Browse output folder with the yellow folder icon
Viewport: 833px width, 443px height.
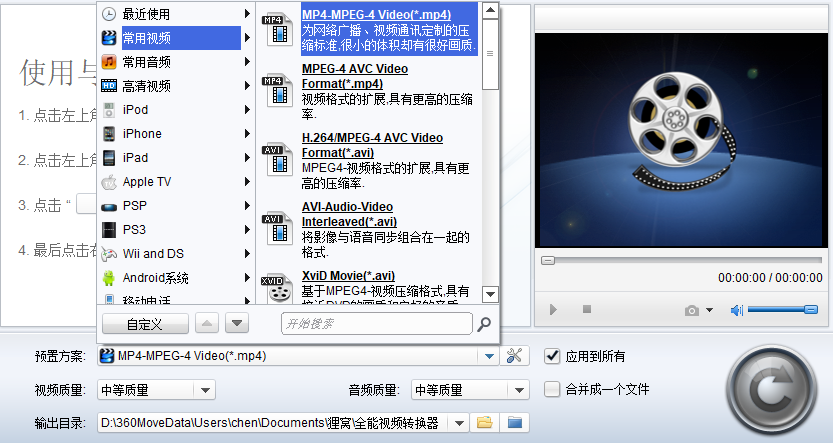tap(484, 423)
